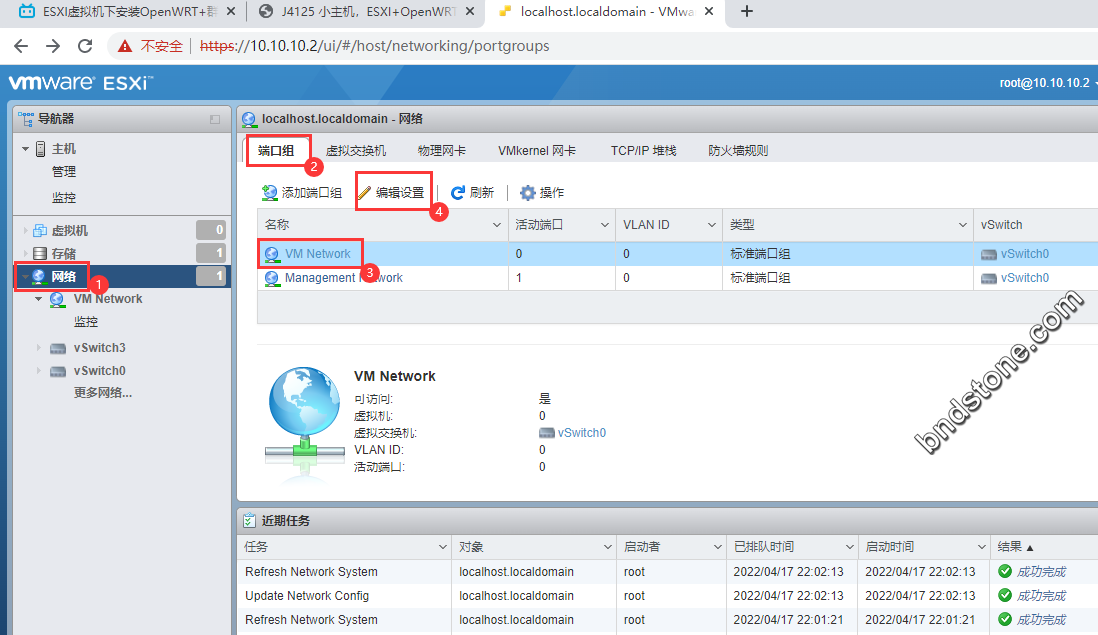This screenshot has height=635, width=1098.
Task: Switch to the 端口组 tab
Action: click(276, 151)
